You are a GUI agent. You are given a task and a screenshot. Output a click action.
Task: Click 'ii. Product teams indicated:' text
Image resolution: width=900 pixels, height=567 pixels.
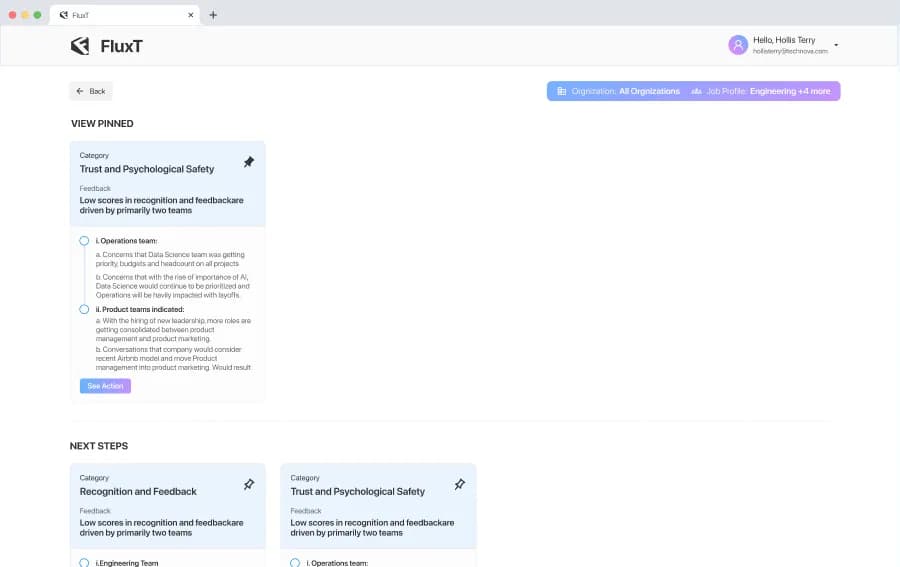139,309
